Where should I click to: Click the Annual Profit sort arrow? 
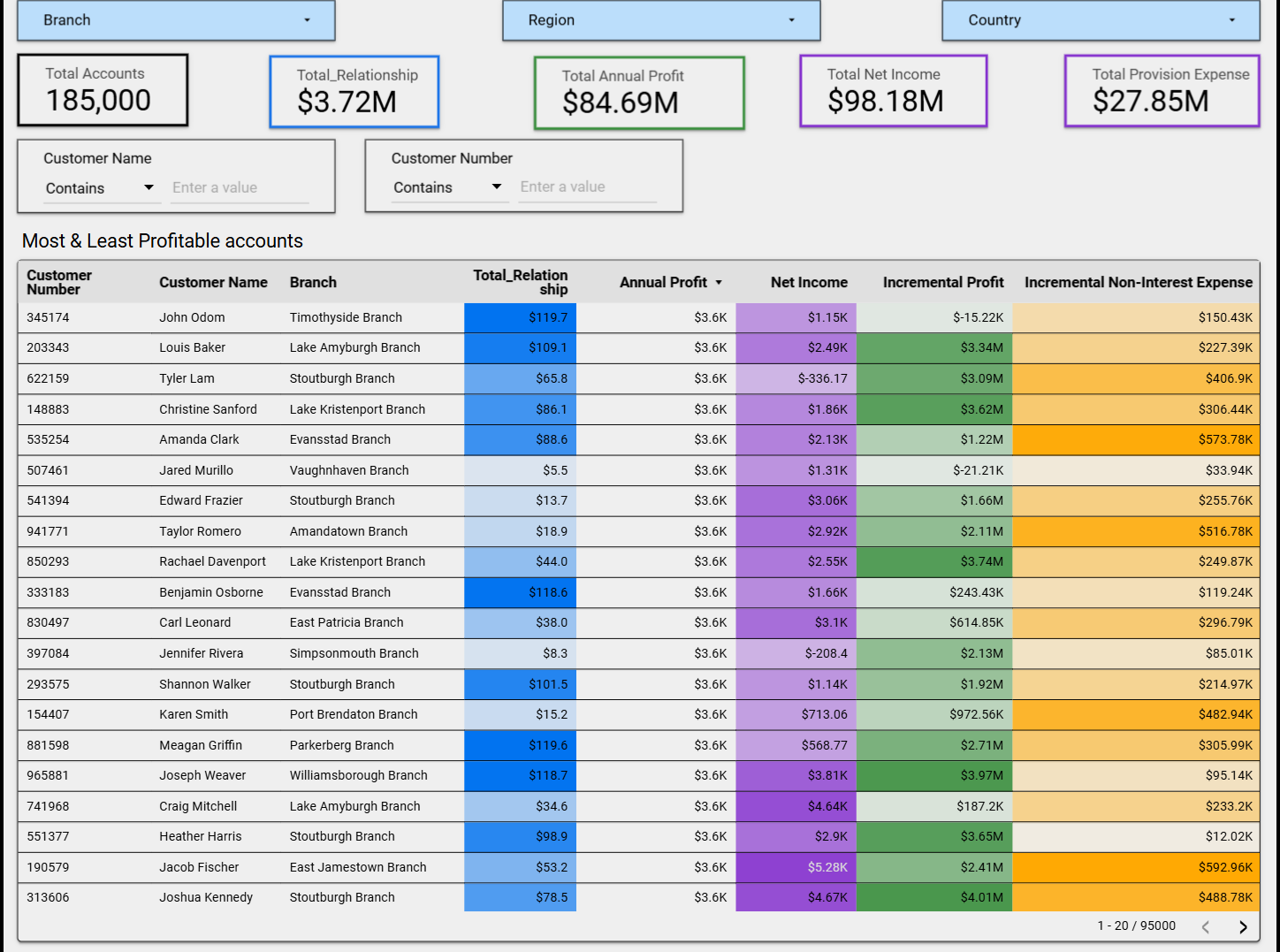click(719, 283)
